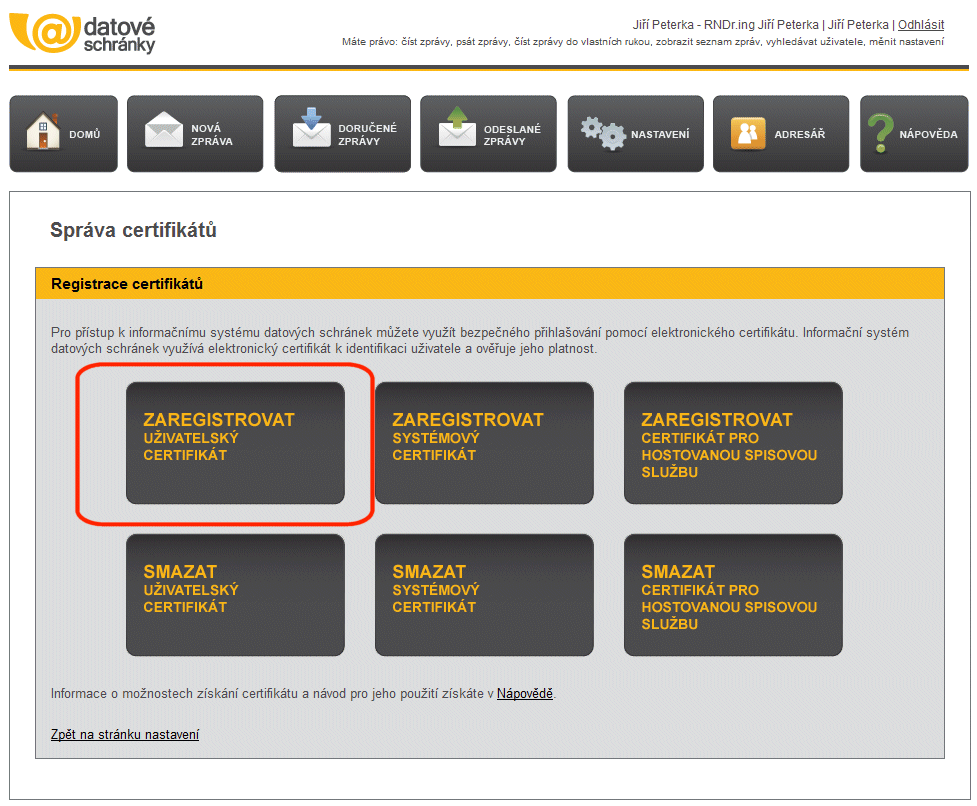The image size is (977, 806).
Task: Click the Správa certifikátů heading
Action: [133, 230]
